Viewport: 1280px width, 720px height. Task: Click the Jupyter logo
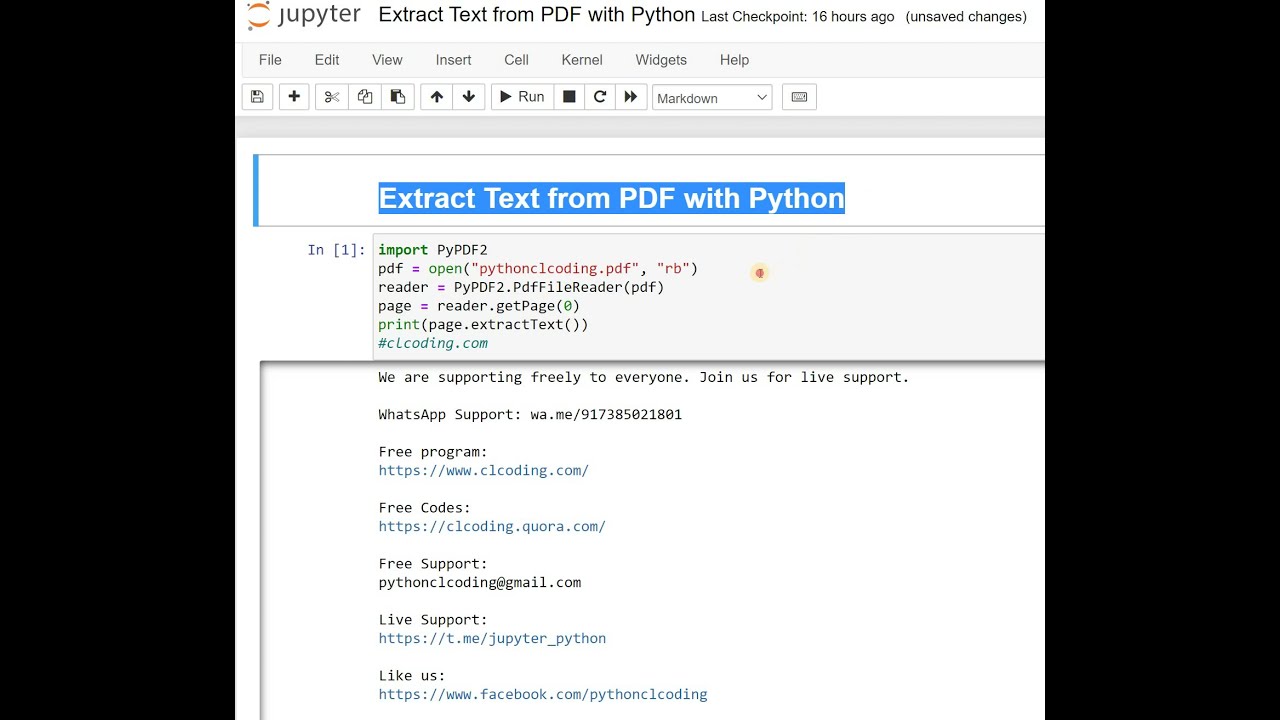(304, 16)
